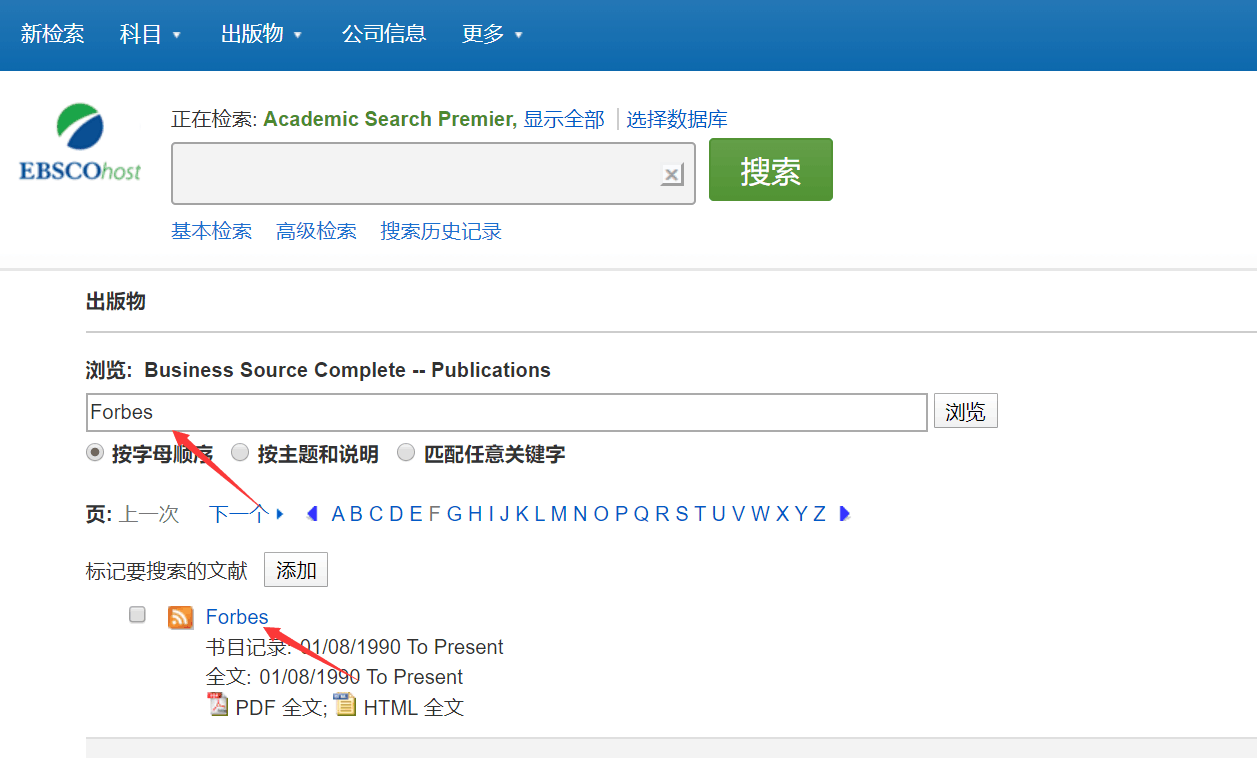This screenshot has width=1257, height=758.
Task: Go to next alphabet set arrow after Z
Action: [845, 514]
